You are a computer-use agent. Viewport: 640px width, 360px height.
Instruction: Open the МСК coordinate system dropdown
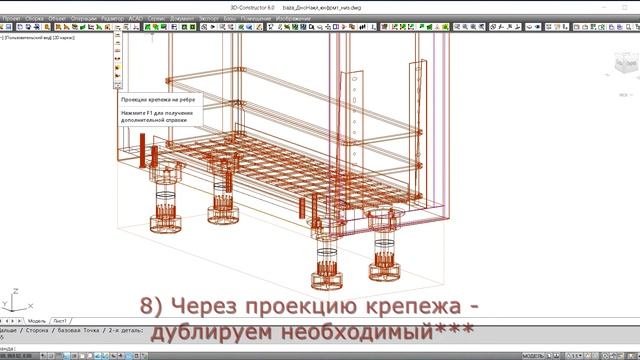point(626,95)
